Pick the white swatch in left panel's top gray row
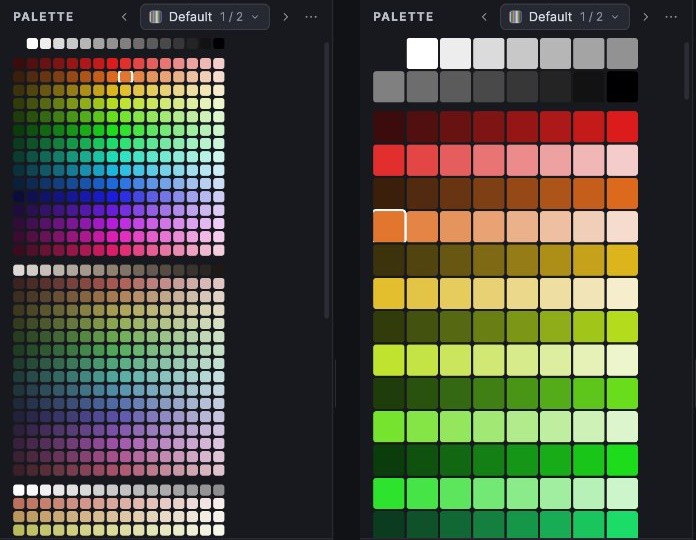This screenshot has width=696, height=540. point(32,43)
